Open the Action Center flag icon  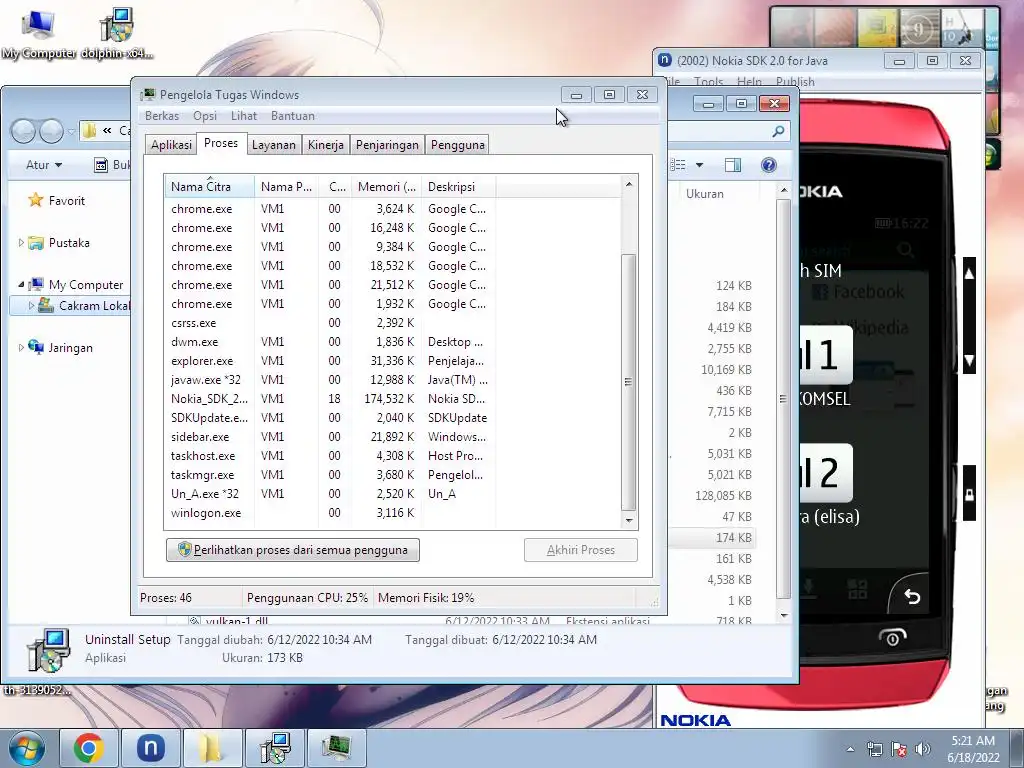[899, 749]
